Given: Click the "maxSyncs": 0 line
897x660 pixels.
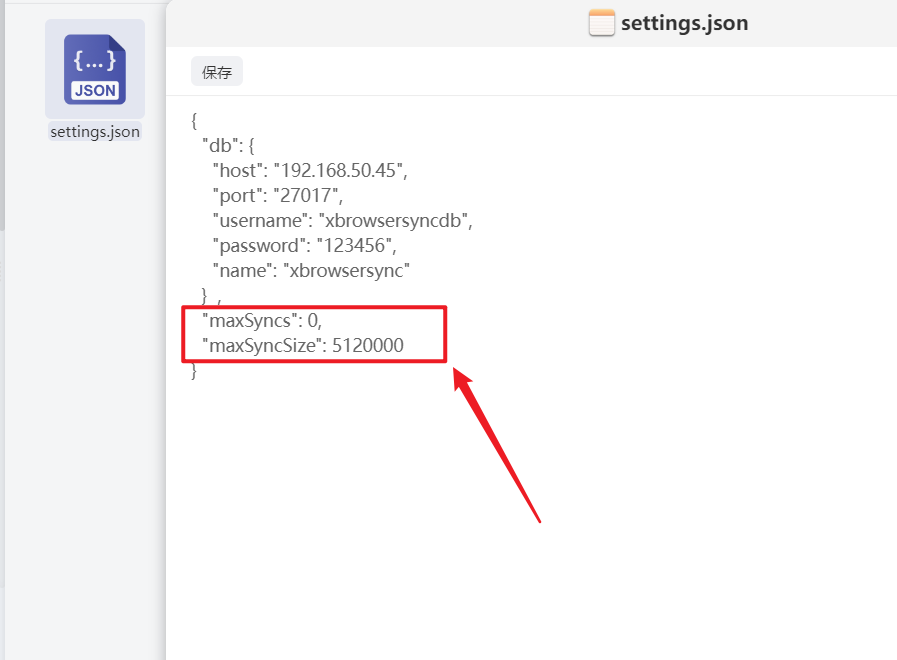Looking at the screenshot, I should [x=262, y=321].
